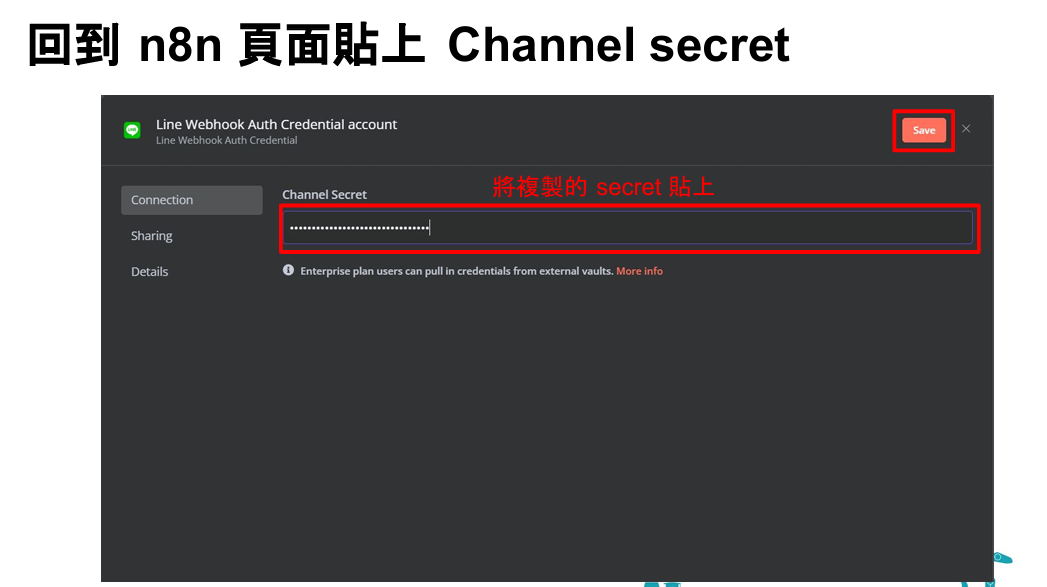This screenshot has width=1047, height=587.
Task: Save the Line Webhook credential
Action: (923, 130)
